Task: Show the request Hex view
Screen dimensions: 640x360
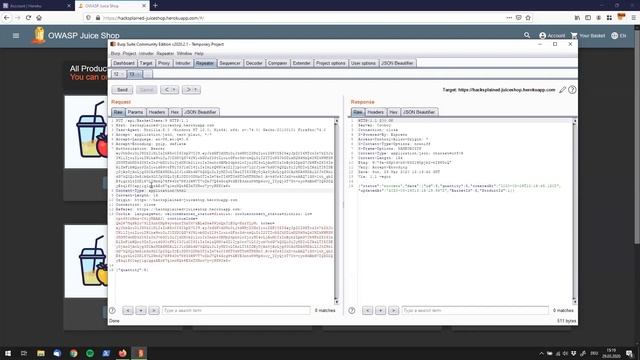Action: point(175,112)
